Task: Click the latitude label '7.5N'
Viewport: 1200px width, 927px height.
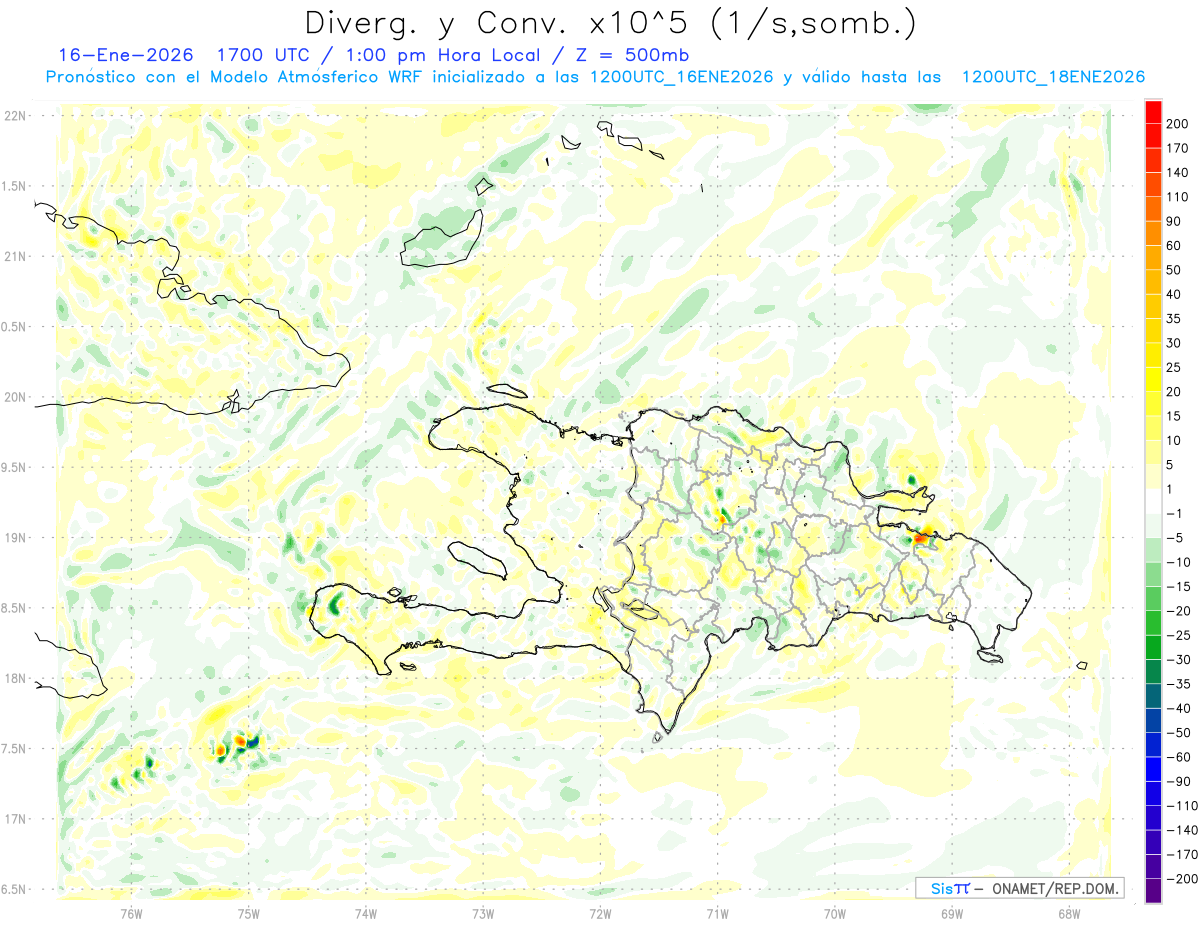Action: pyautogui.click(x=14, y=748)
